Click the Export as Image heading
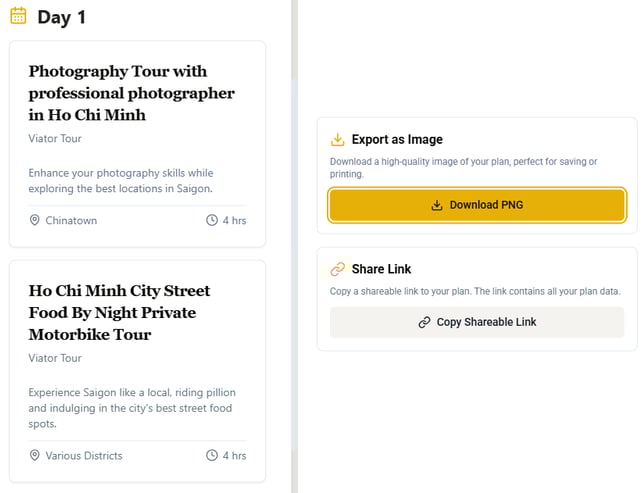Screen dimensions: 642x493 [397, 140]
